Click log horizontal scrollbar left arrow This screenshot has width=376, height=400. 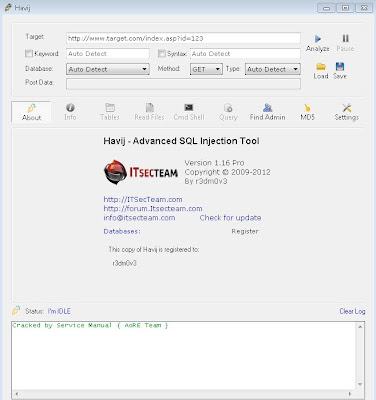tap(16, 394)
